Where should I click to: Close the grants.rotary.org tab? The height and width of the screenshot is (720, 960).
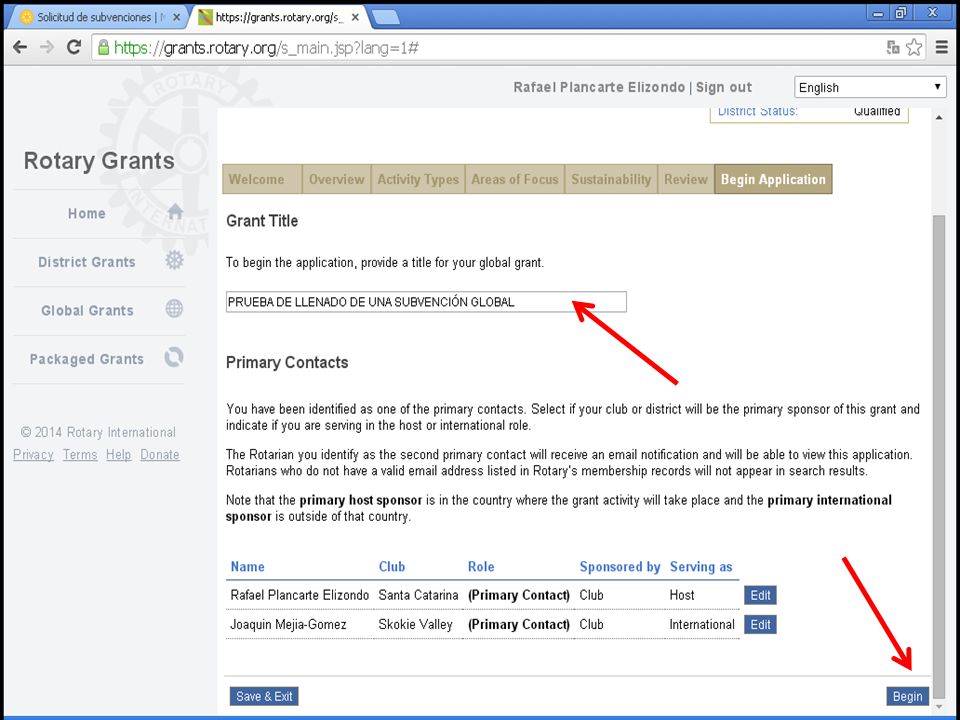pyautogui.click(x=355, y=17)
